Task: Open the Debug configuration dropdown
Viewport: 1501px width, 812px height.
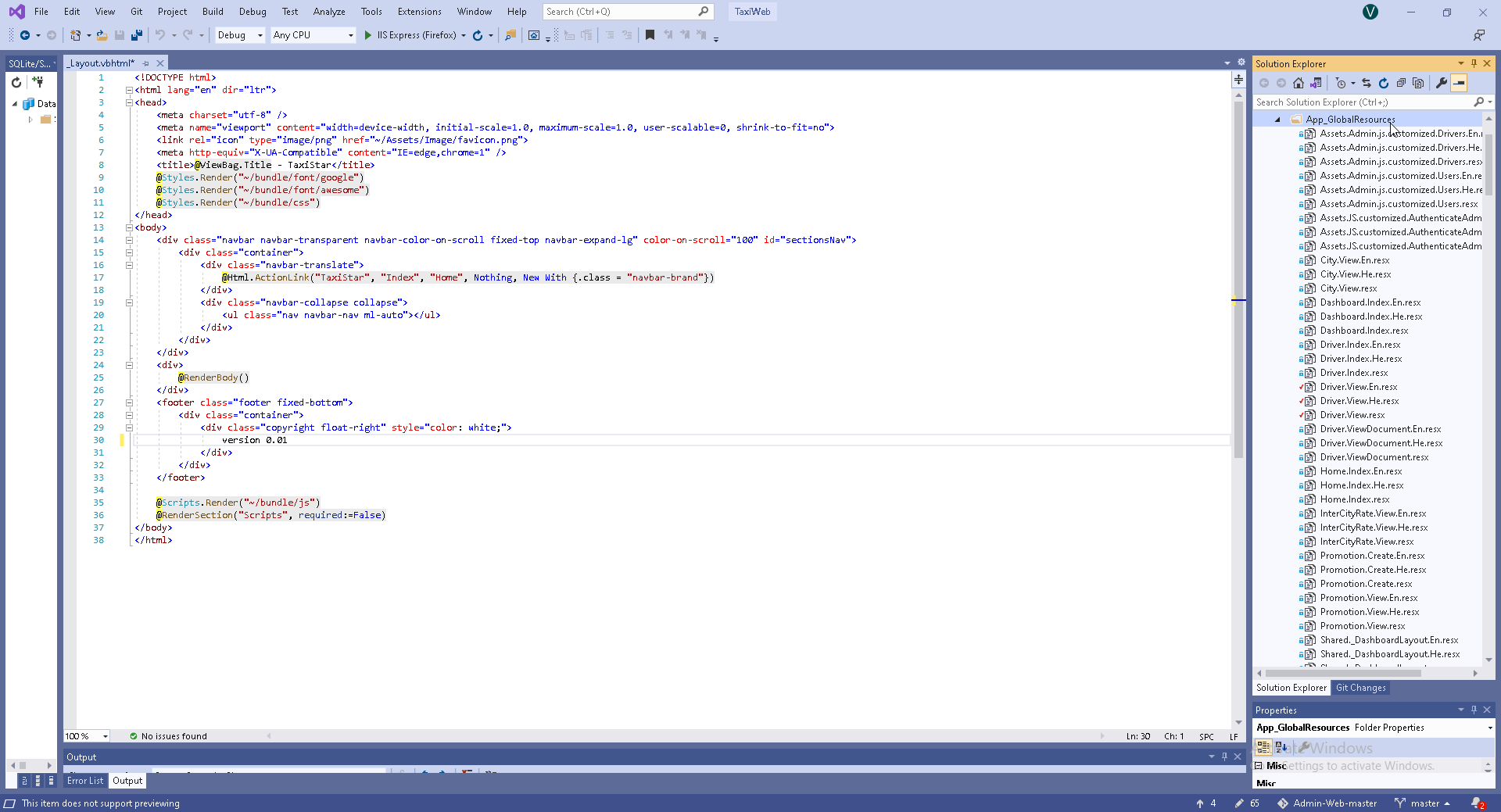Action: pyautogui.click(x=240, y=35)
